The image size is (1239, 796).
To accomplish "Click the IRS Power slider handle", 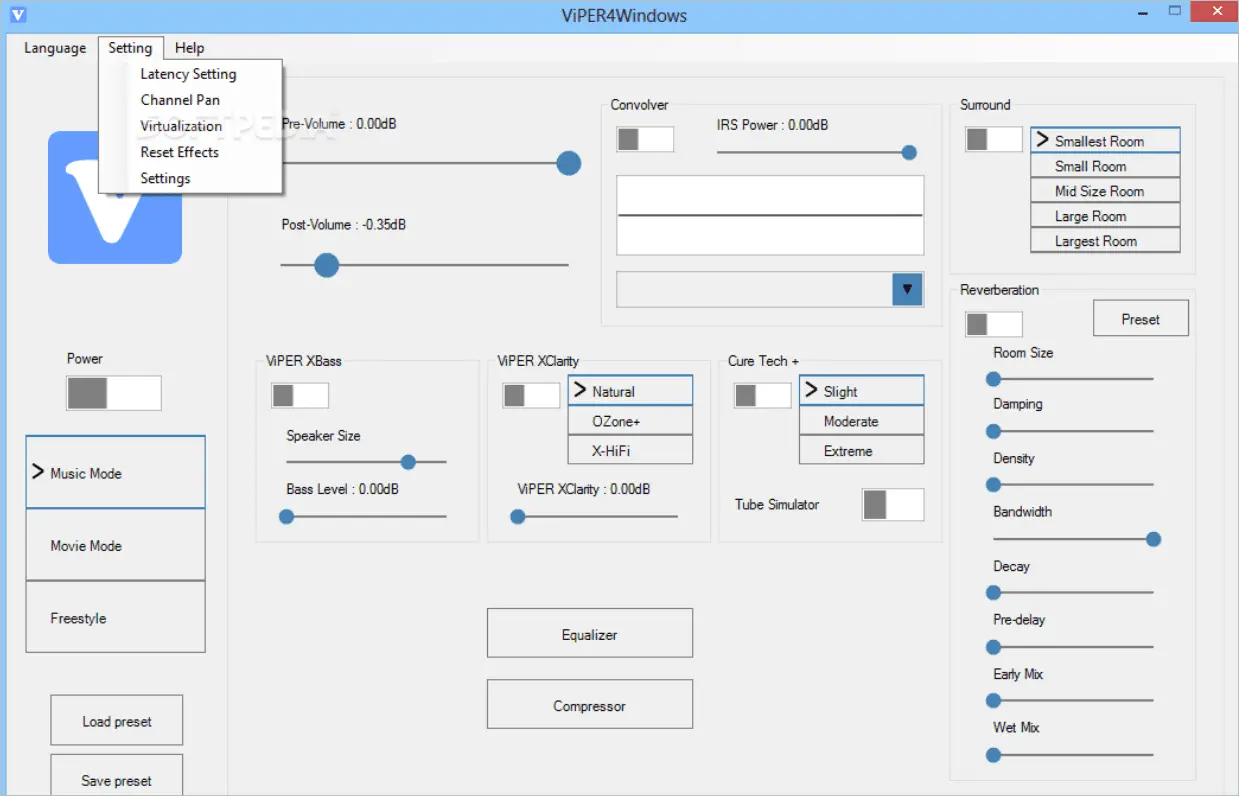I will 909,153.
